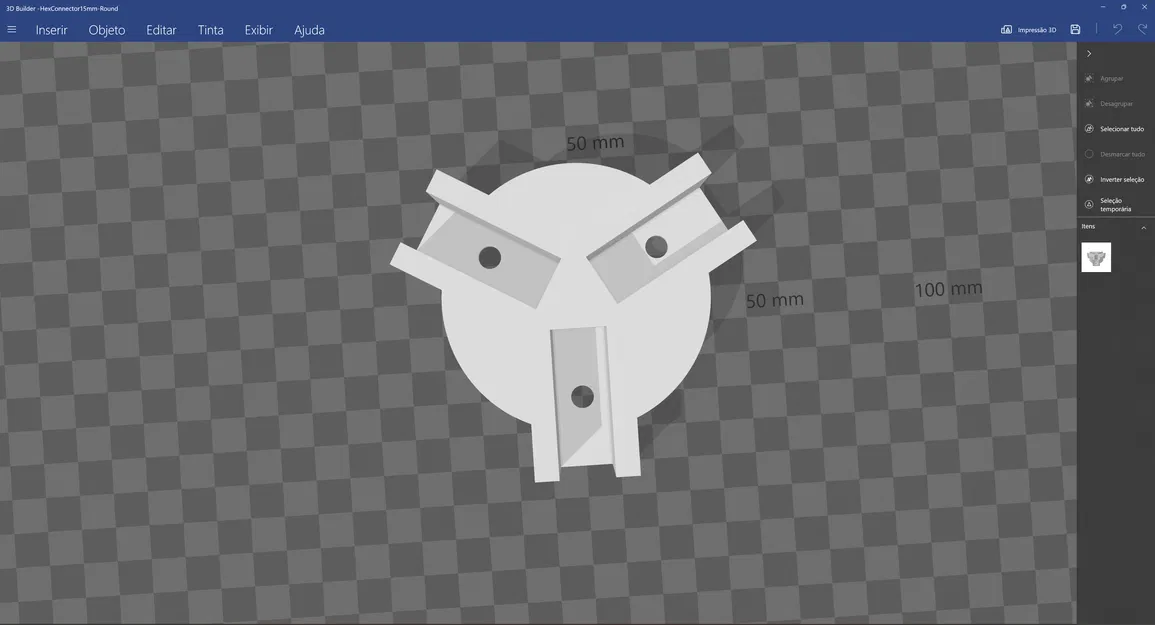The width and height of the screenshot is (1155, 625).
Task: Click the Impressão 3D printer icon
Action: tap(1006, 29)
